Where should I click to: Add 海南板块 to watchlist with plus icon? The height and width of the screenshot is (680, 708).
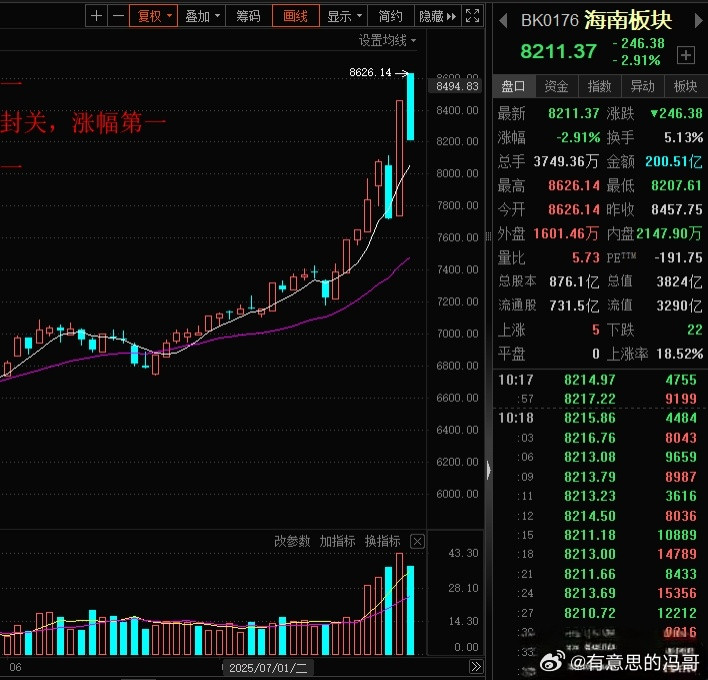pos(685,55)
